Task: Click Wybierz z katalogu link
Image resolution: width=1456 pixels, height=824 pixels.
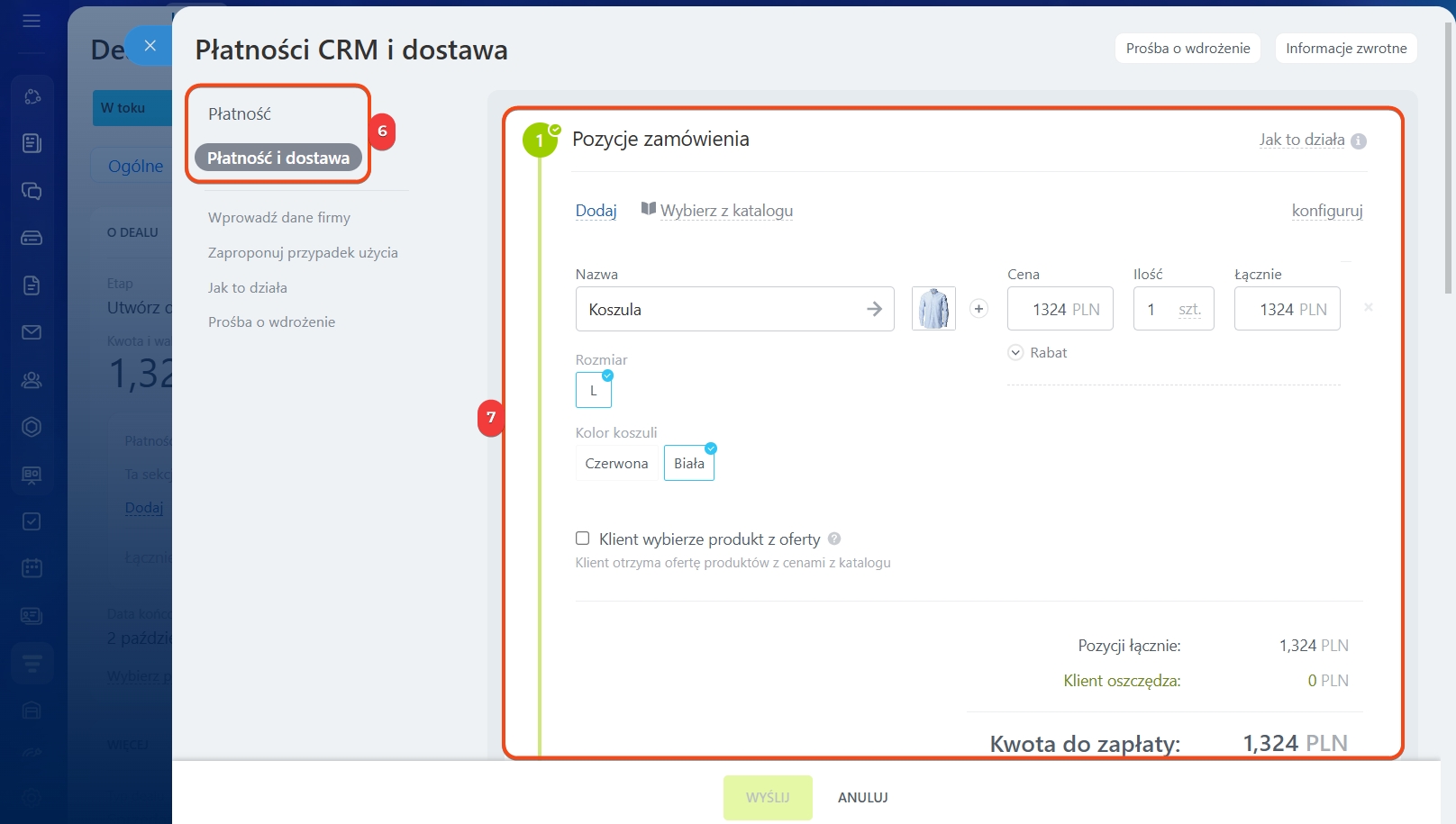Action: click(x=726, y=211)
